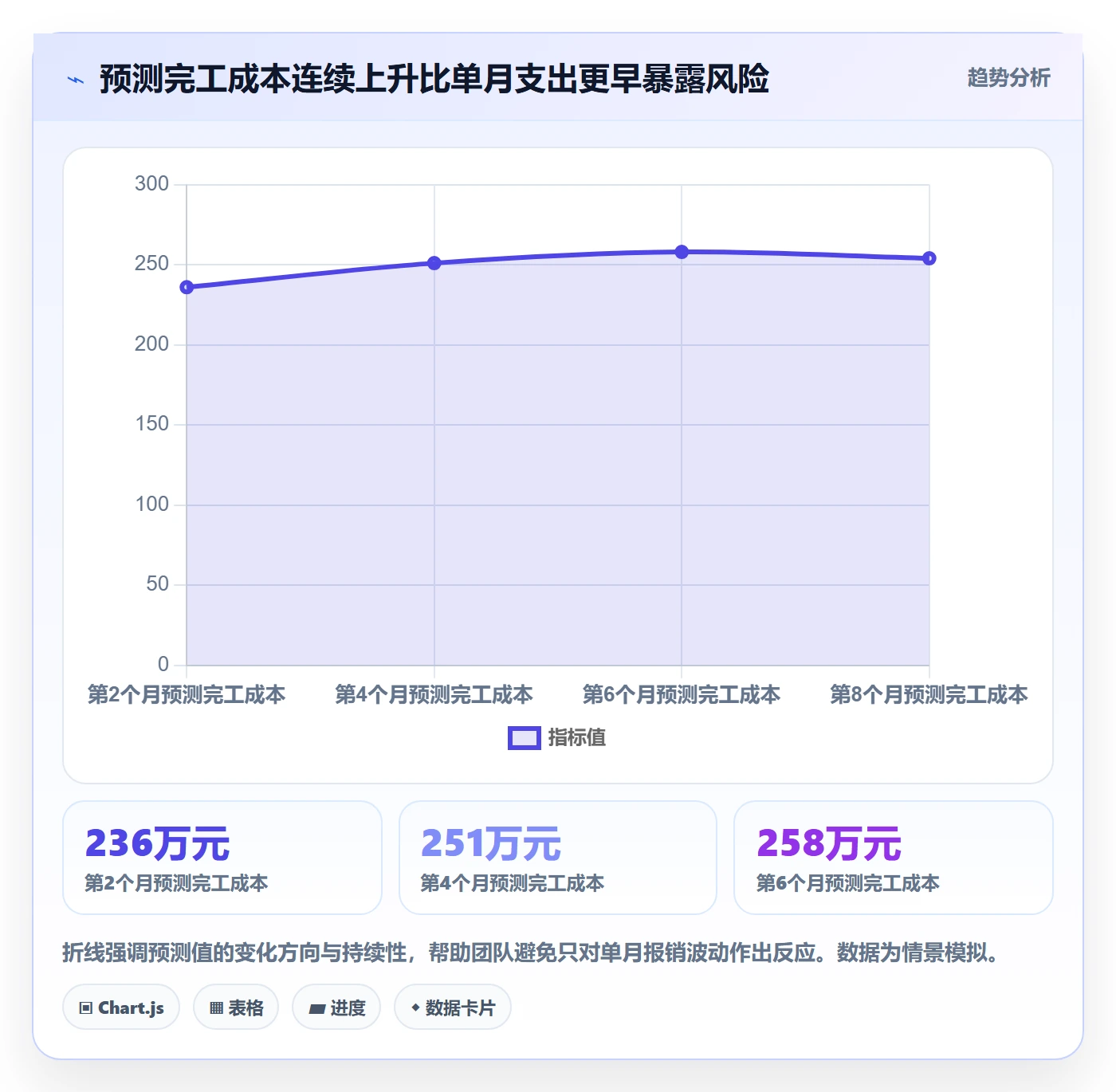The height and width of the screenshot is (1092, 1116).
Task: Click the 第2个月预测完工成本 x-axis label
Action: (187, 694)
